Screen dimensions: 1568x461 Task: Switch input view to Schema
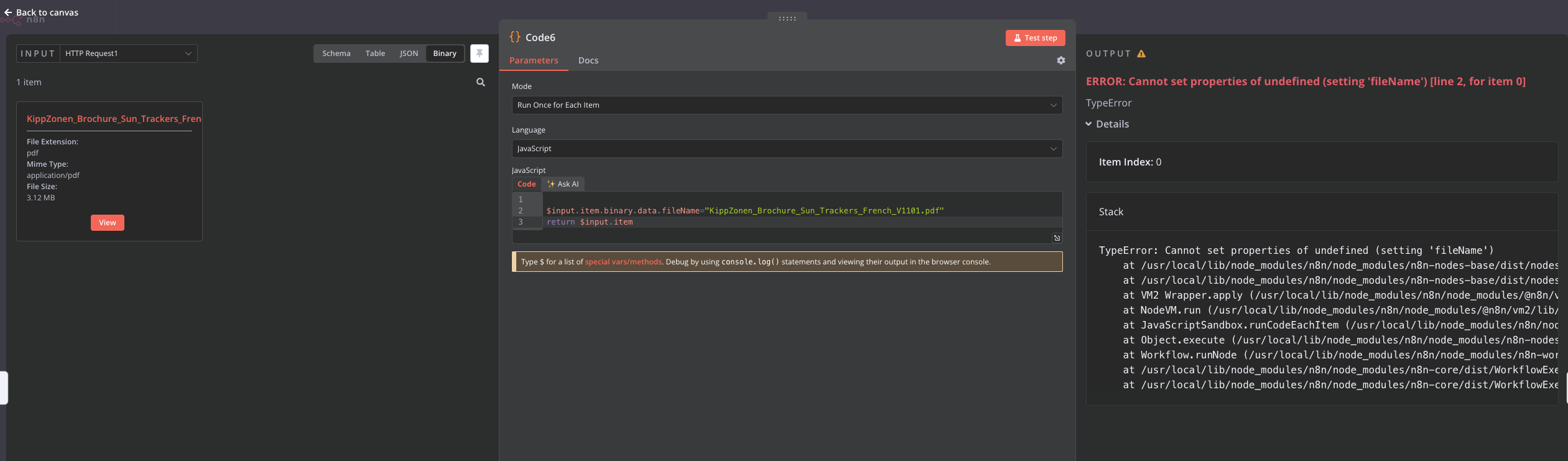pyautogui.click(x=336, y=54)
